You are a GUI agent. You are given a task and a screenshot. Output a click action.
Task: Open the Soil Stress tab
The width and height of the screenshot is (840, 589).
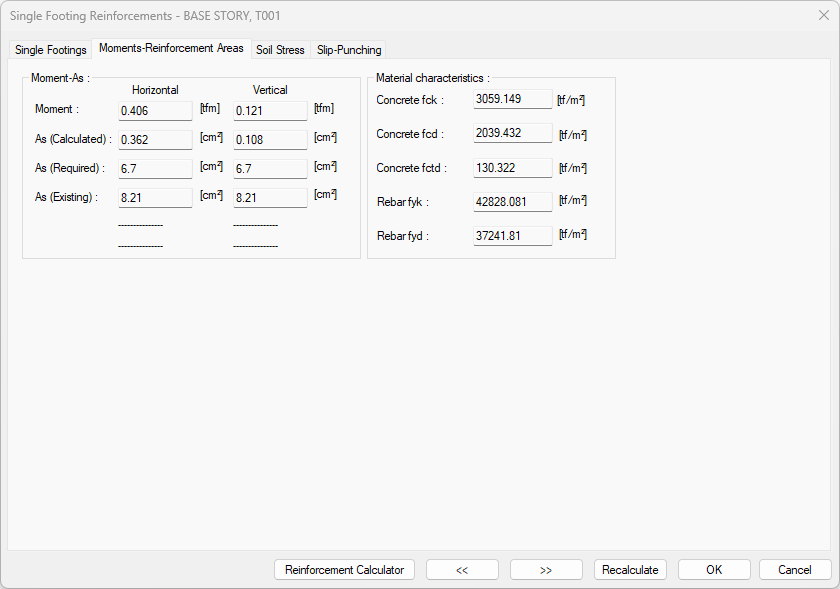tap(280, 50)
